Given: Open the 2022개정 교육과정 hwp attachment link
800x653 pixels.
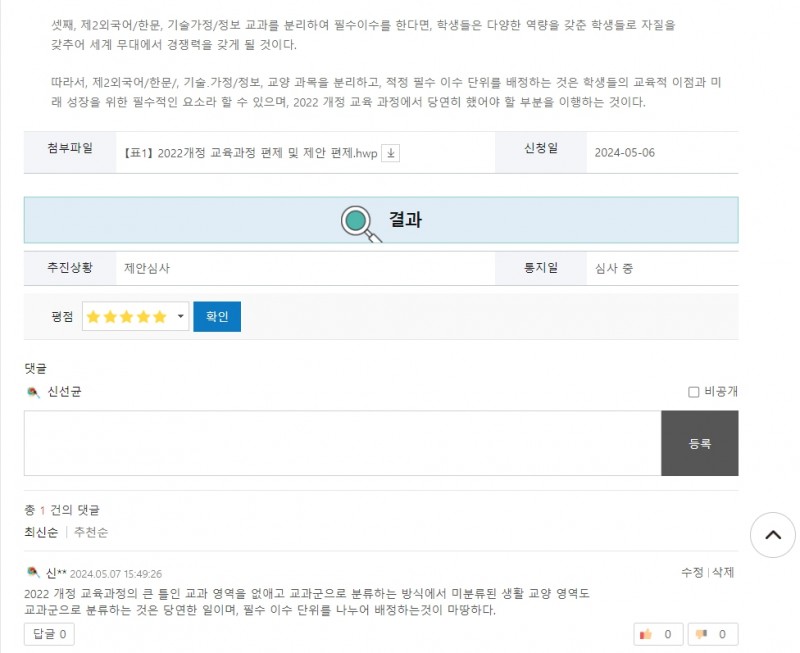Looking at the screenshot, I should pyautogui.click(x=251, y=153).
